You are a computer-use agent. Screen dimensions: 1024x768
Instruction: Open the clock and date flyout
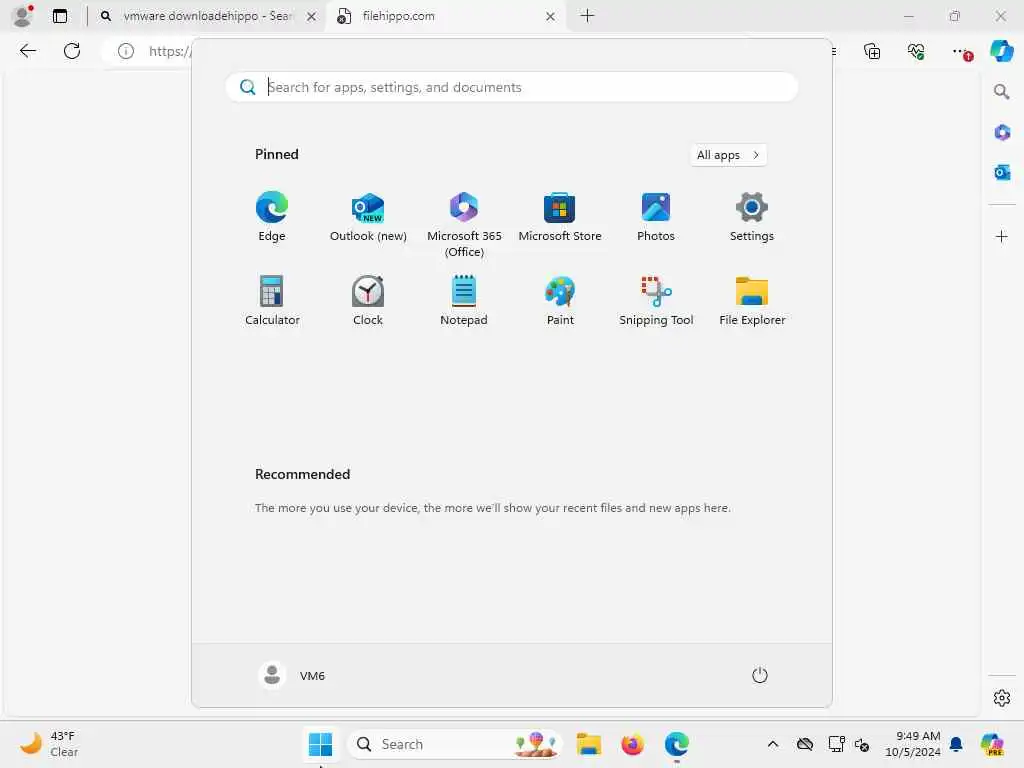912,744
